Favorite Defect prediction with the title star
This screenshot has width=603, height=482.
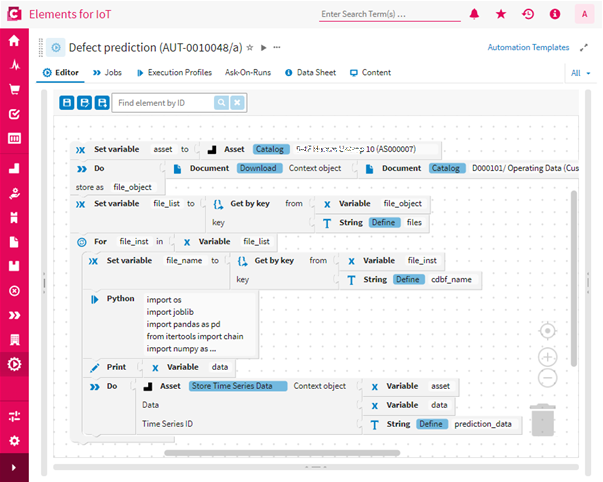250,48
